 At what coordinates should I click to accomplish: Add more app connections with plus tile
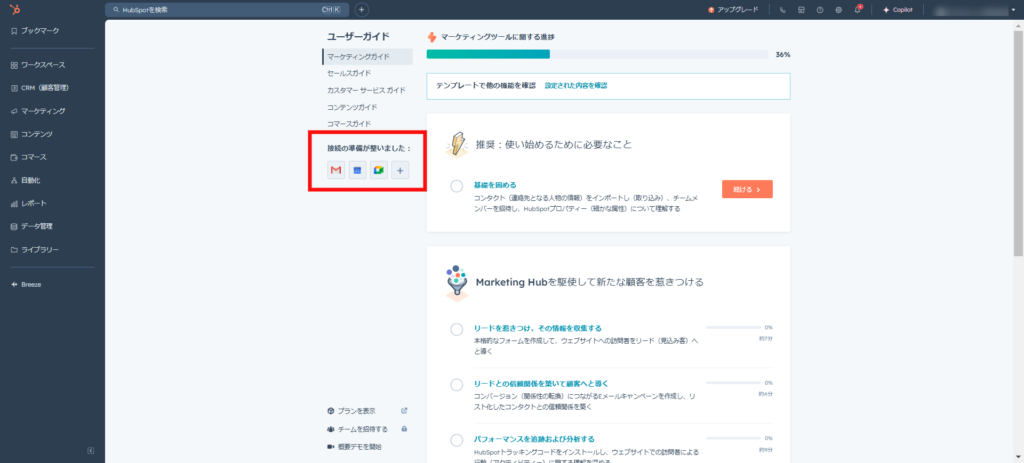point(400,170)
